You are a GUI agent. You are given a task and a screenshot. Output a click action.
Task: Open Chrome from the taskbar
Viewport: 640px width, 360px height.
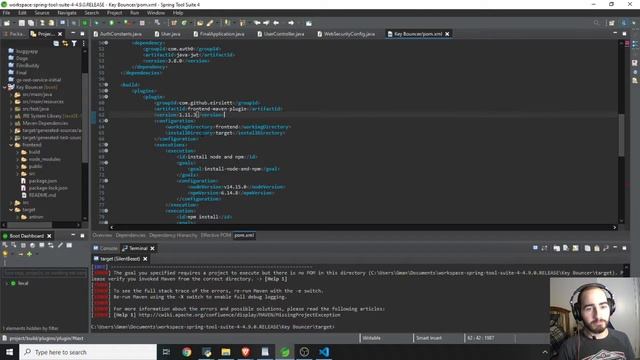click(187, 352)
